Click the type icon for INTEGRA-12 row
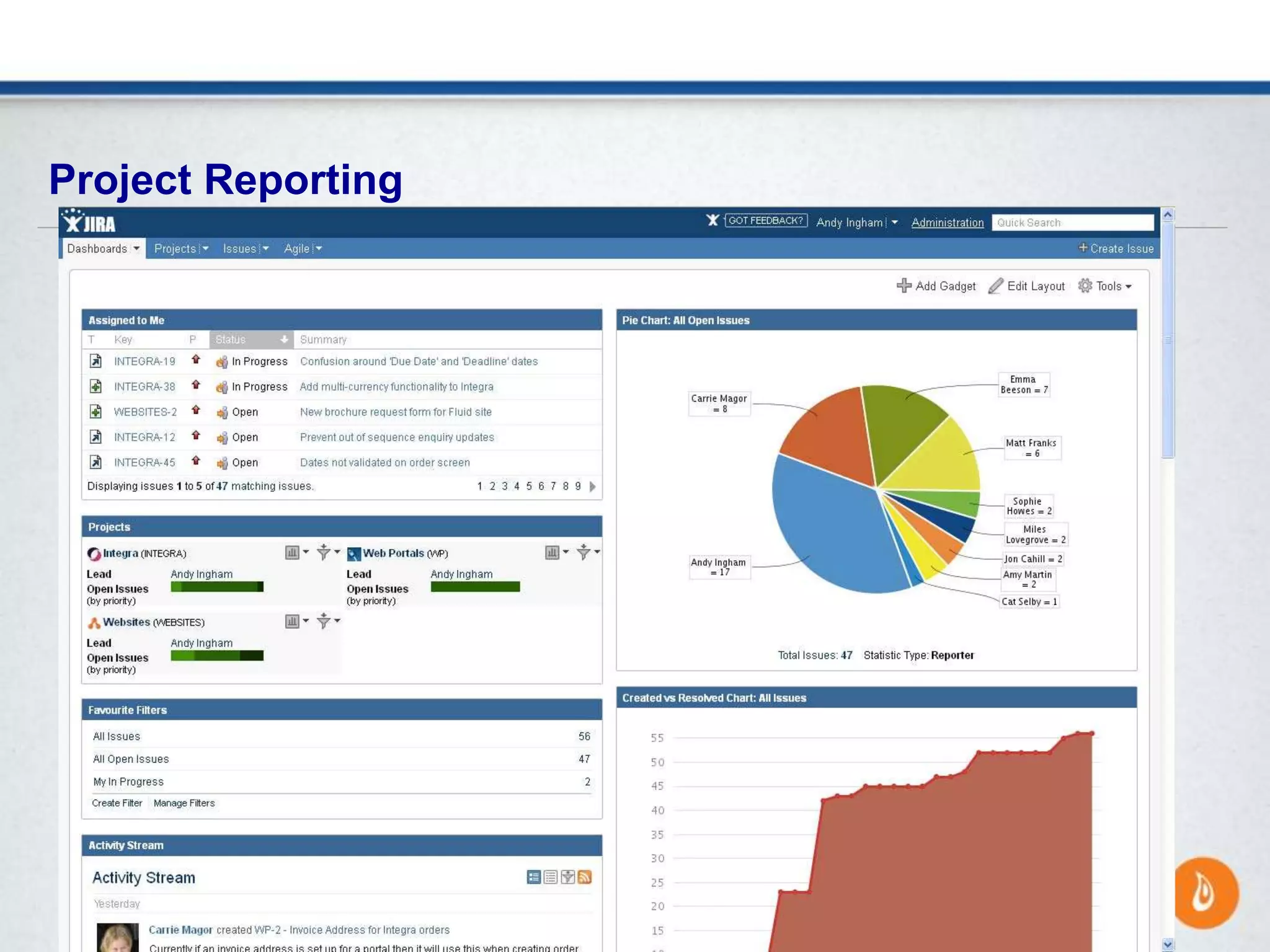The height and width of the screenshot is (952, 1270). 95,437
